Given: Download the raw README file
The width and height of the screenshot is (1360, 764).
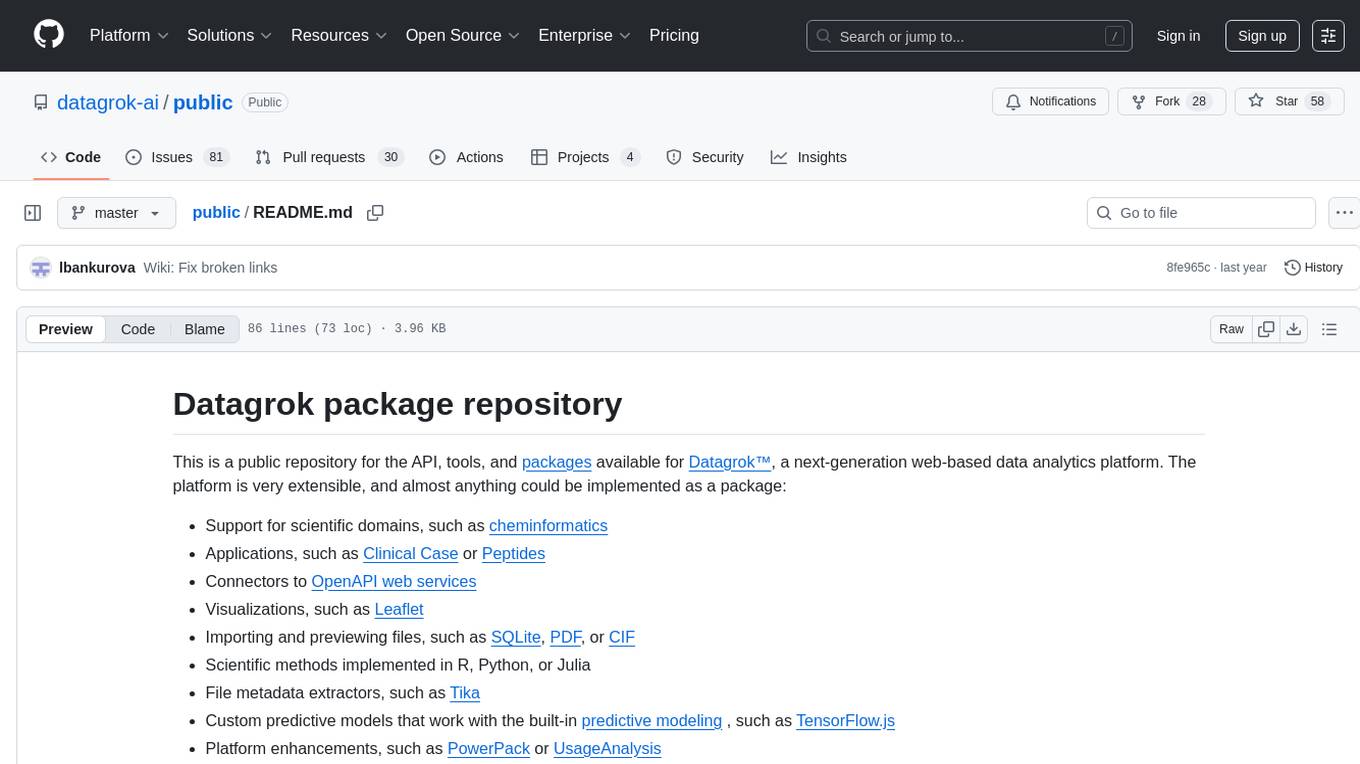Looking at the screenshot, I should (1293, 329).
